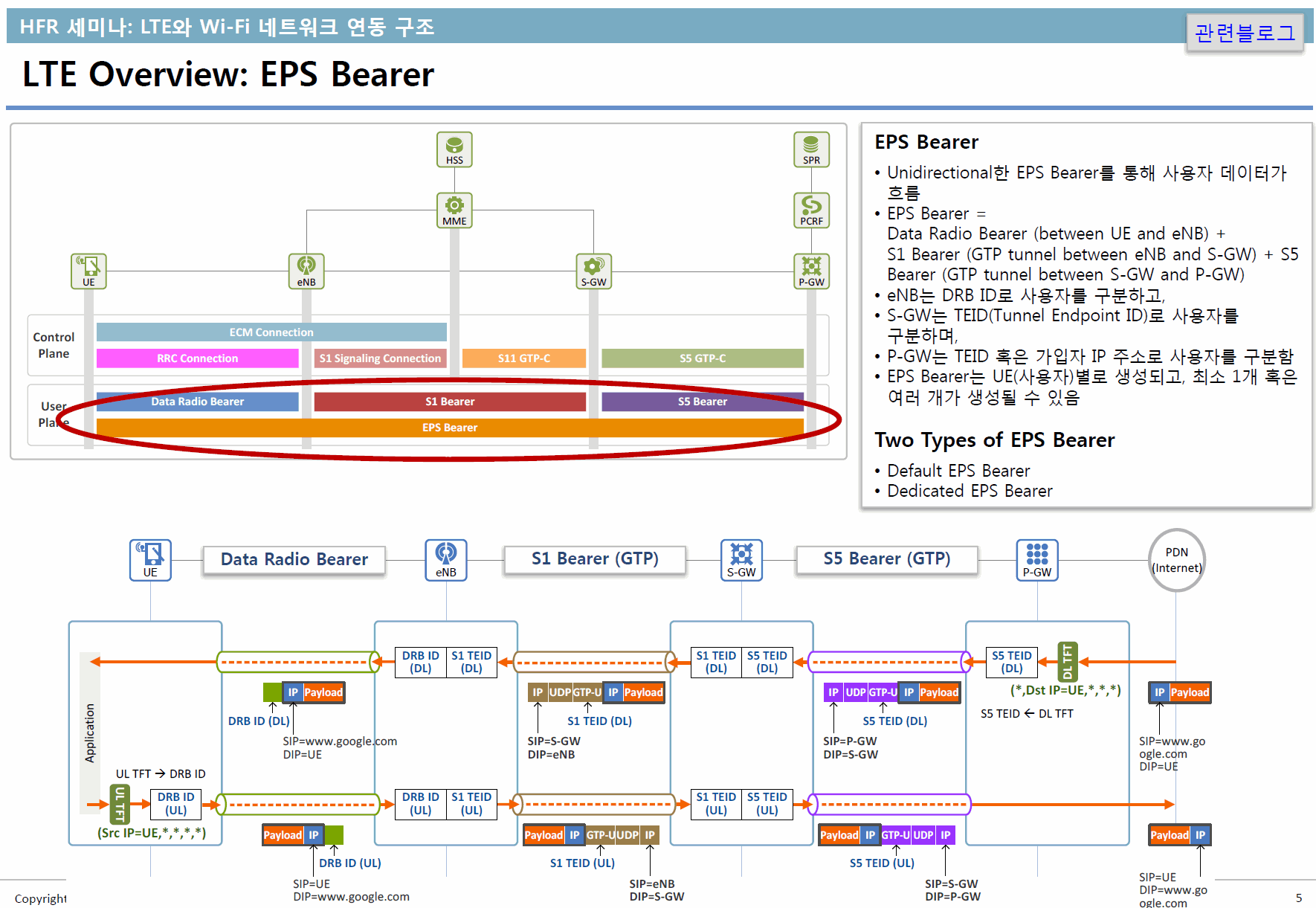The width and height of the screenshot is (1316, 908).
Task: Select the orange EPS Bearer bar
Action: pos(450,428)
